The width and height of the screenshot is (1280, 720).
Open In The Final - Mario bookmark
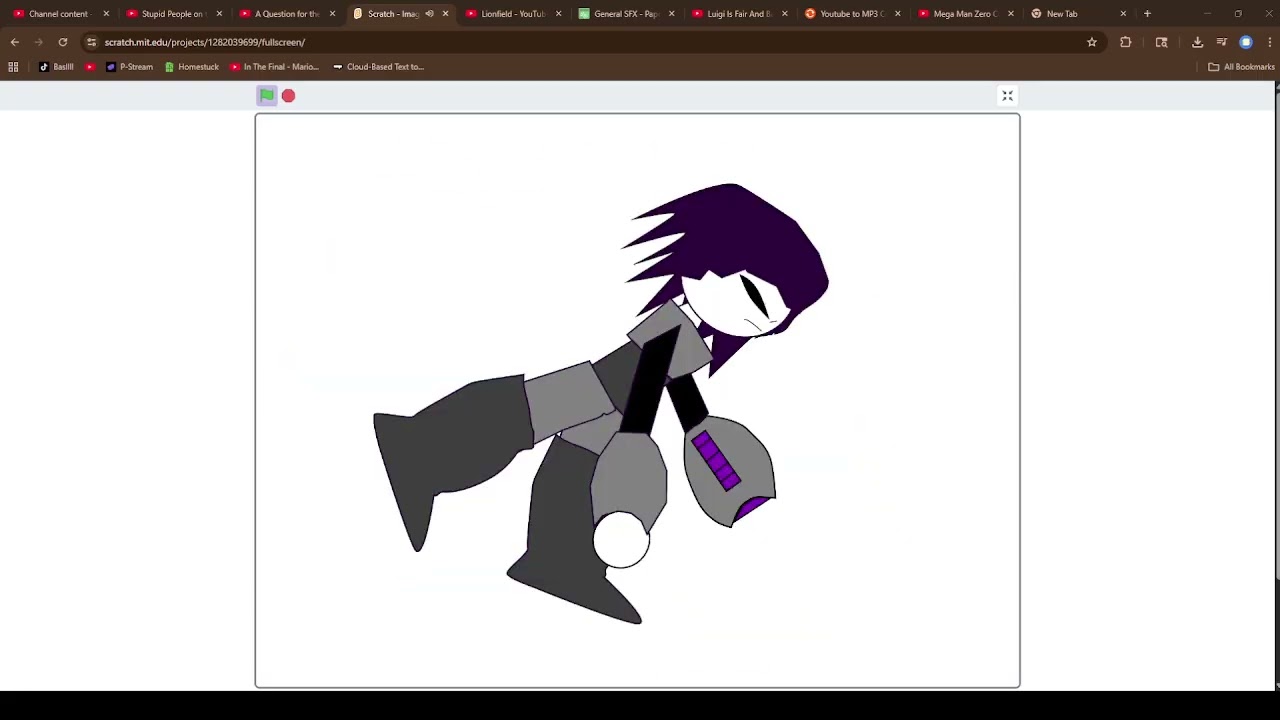click(274, 67)
